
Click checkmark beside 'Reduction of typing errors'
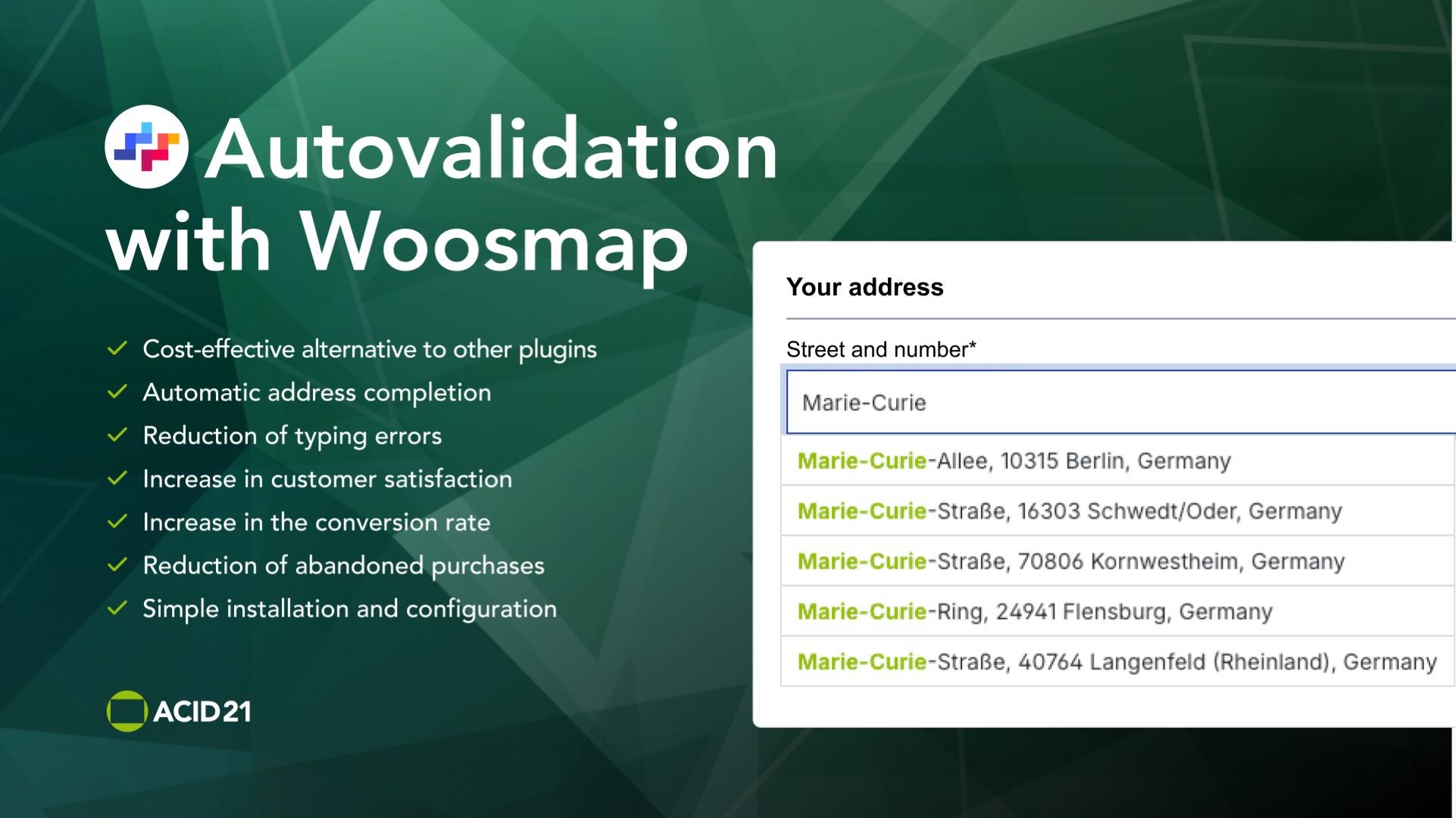[x=117, y=435]
